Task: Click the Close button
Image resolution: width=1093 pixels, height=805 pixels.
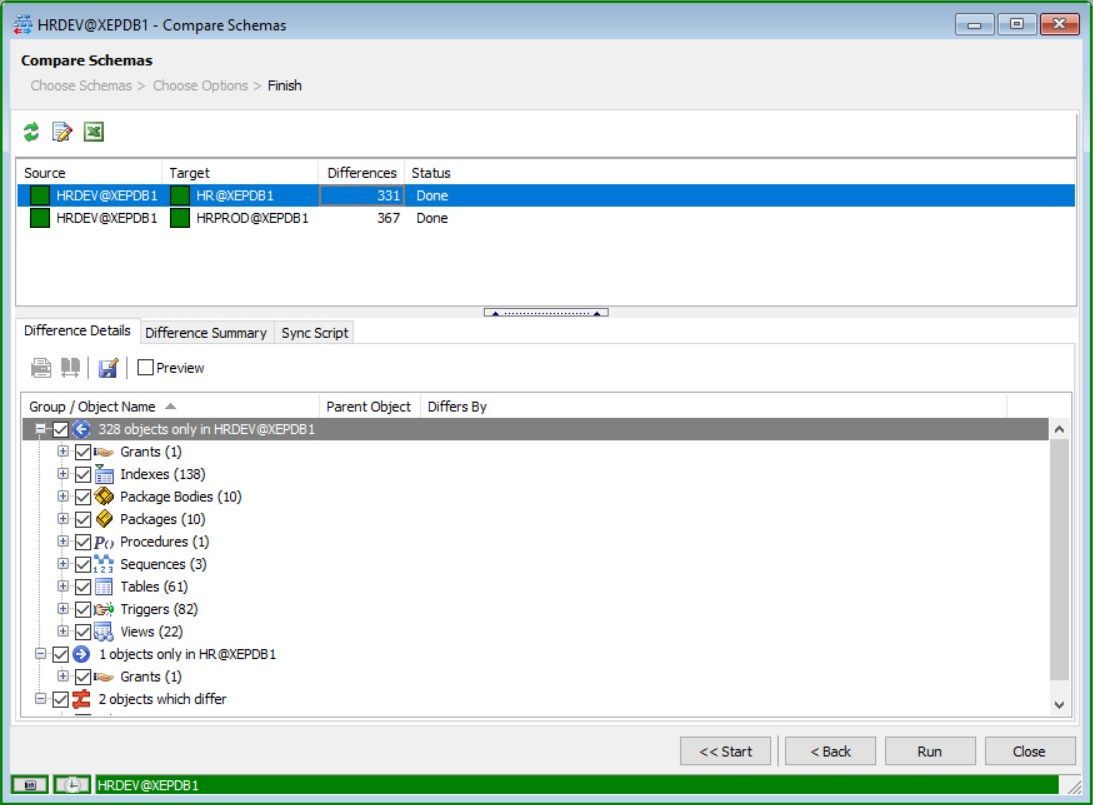Action: click(x=1030, y=751)
